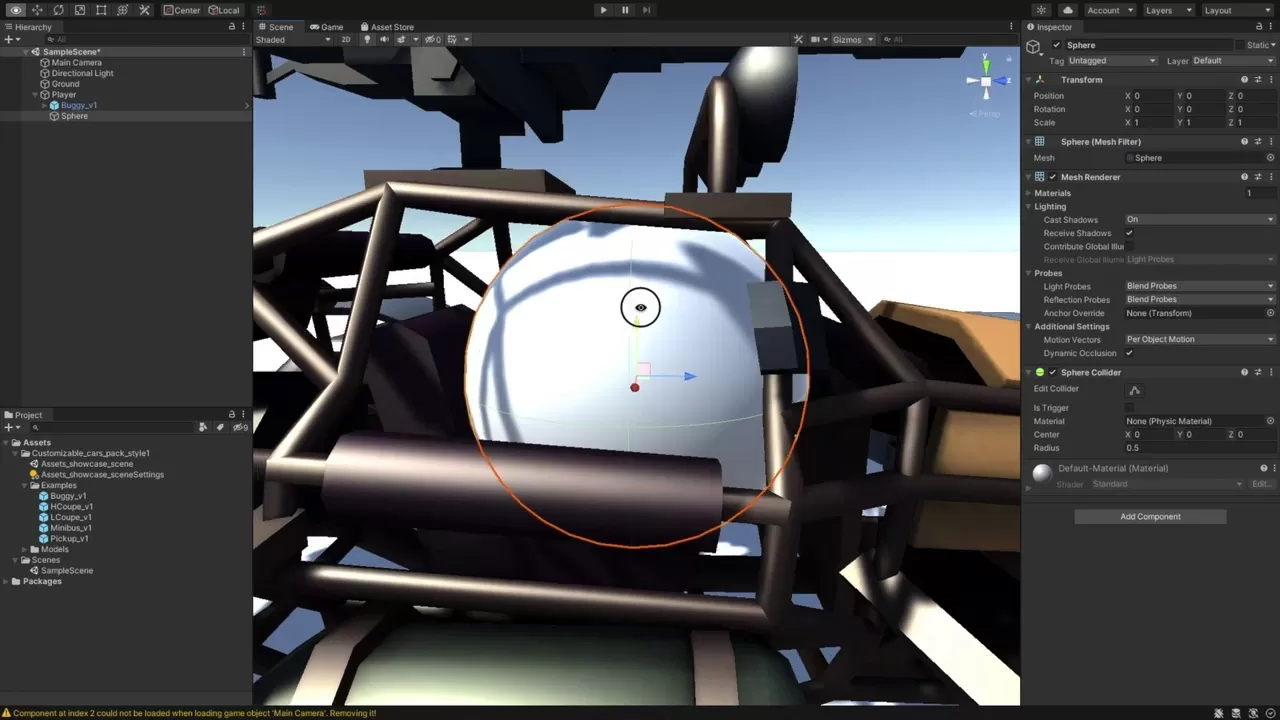Click the Edit Collider button icon
This screenshot has width=1280, height=720.
click(x=1134, y=390)
